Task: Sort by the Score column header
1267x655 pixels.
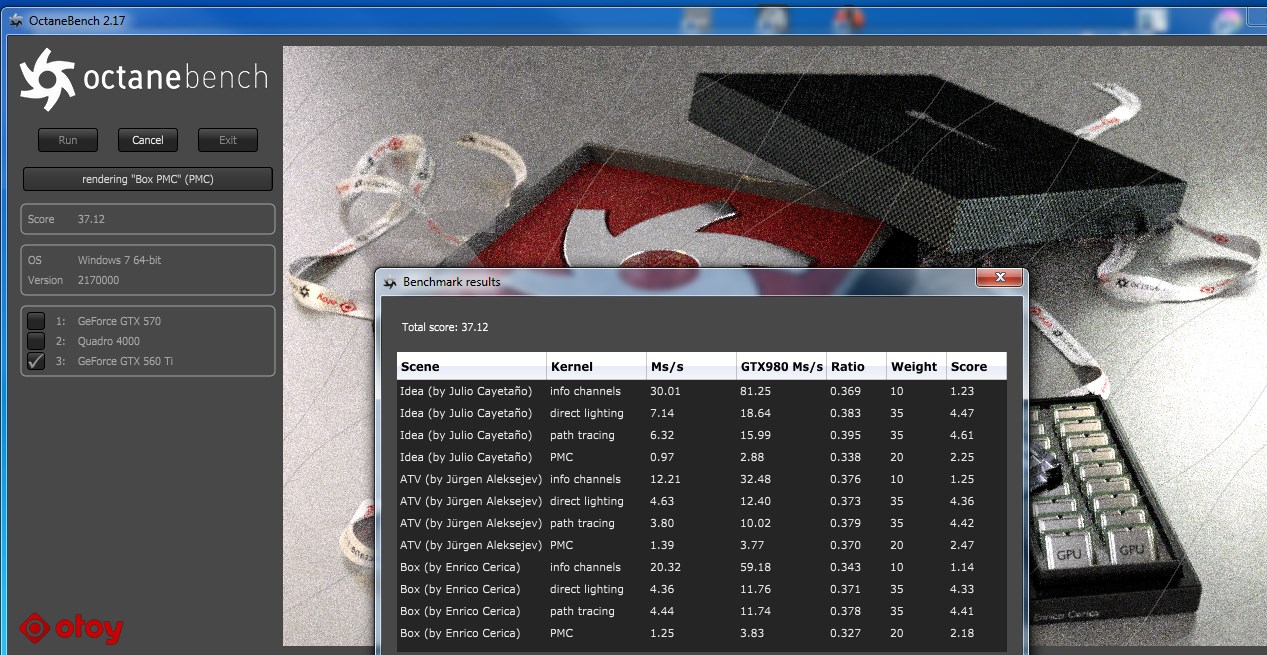Action: (x=977, y=367)
